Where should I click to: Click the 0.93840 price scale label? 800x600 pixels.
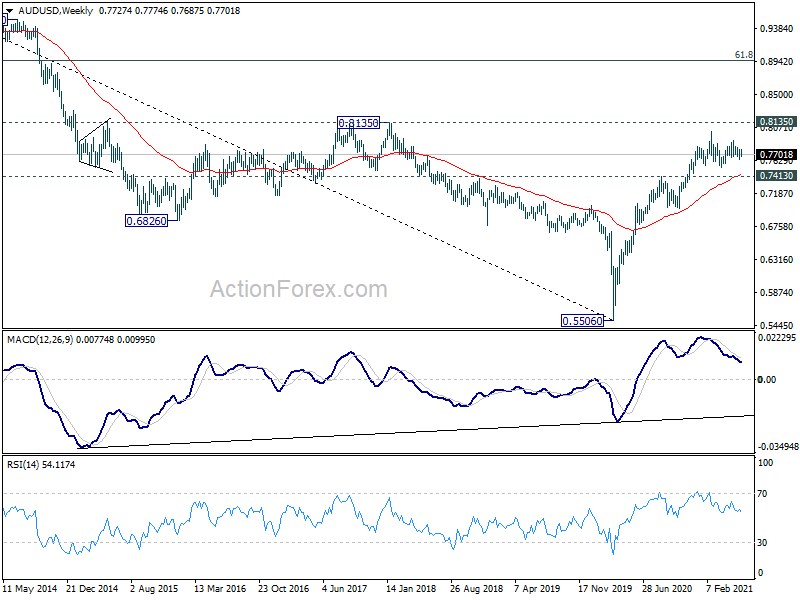point(777,29)
